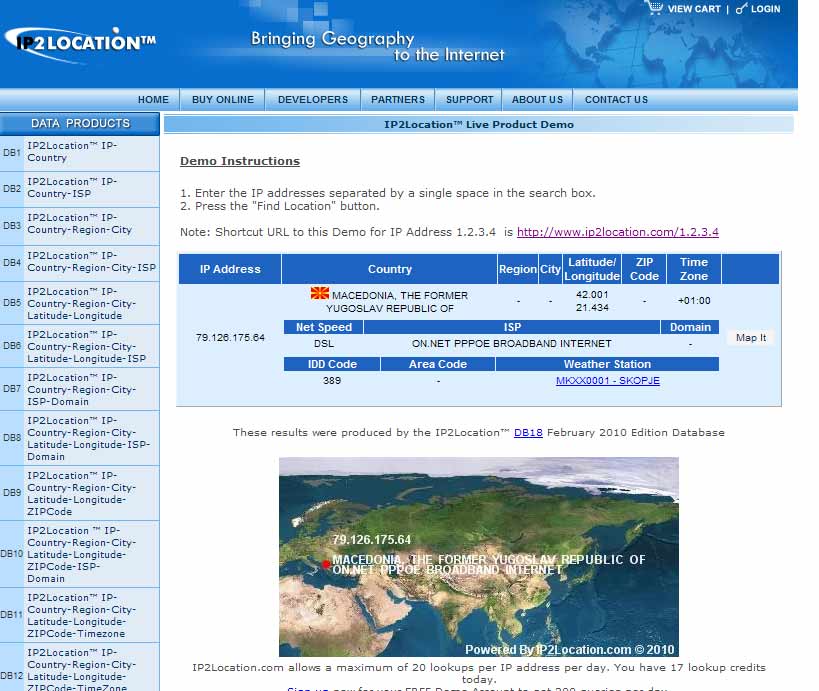Select DB8 Latitude-Longitude-ISP-Domain product
819x691 pixels.
click(79, 439)
